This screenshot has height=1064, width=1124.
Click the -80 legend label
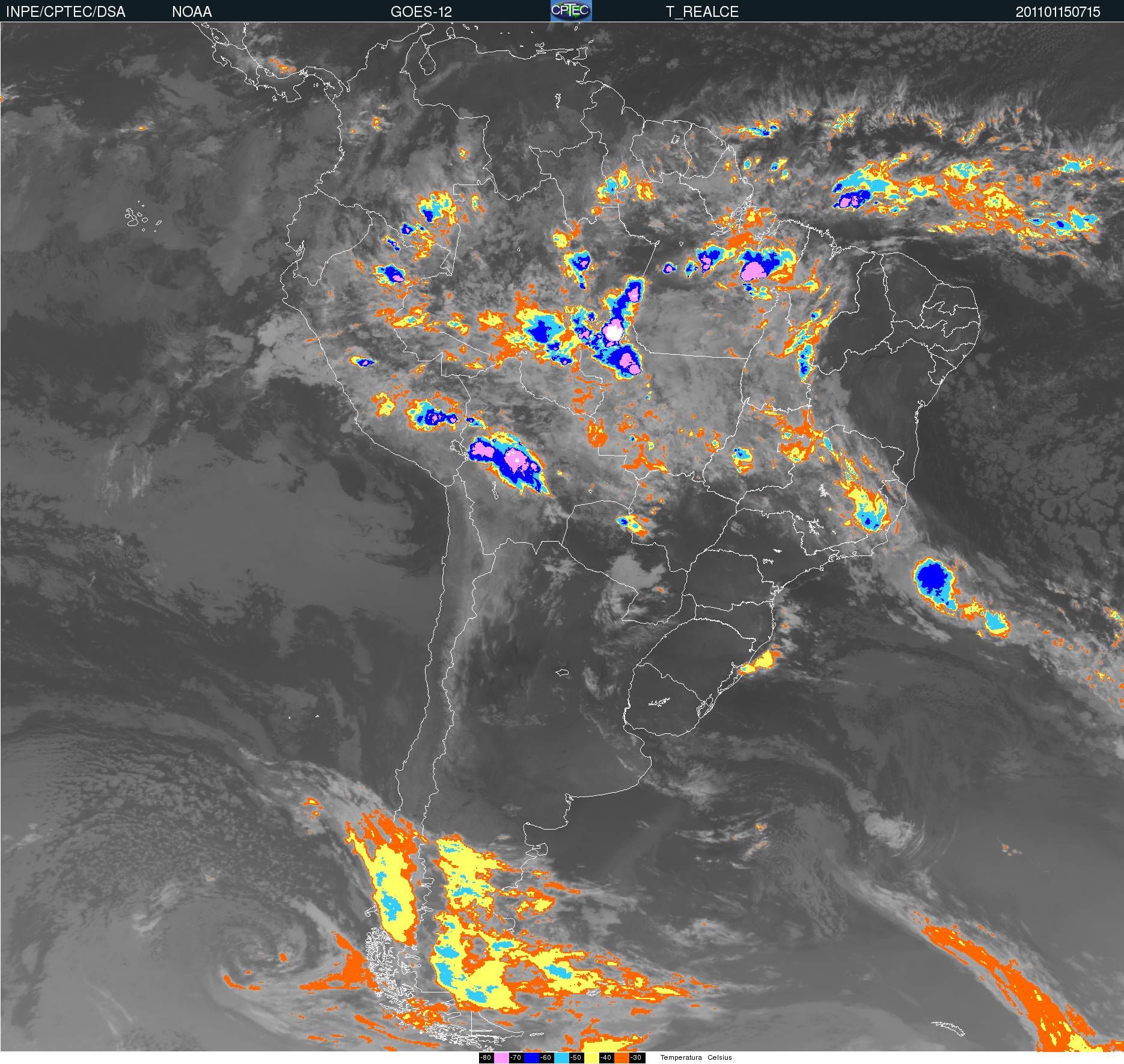pos(486,1058)
